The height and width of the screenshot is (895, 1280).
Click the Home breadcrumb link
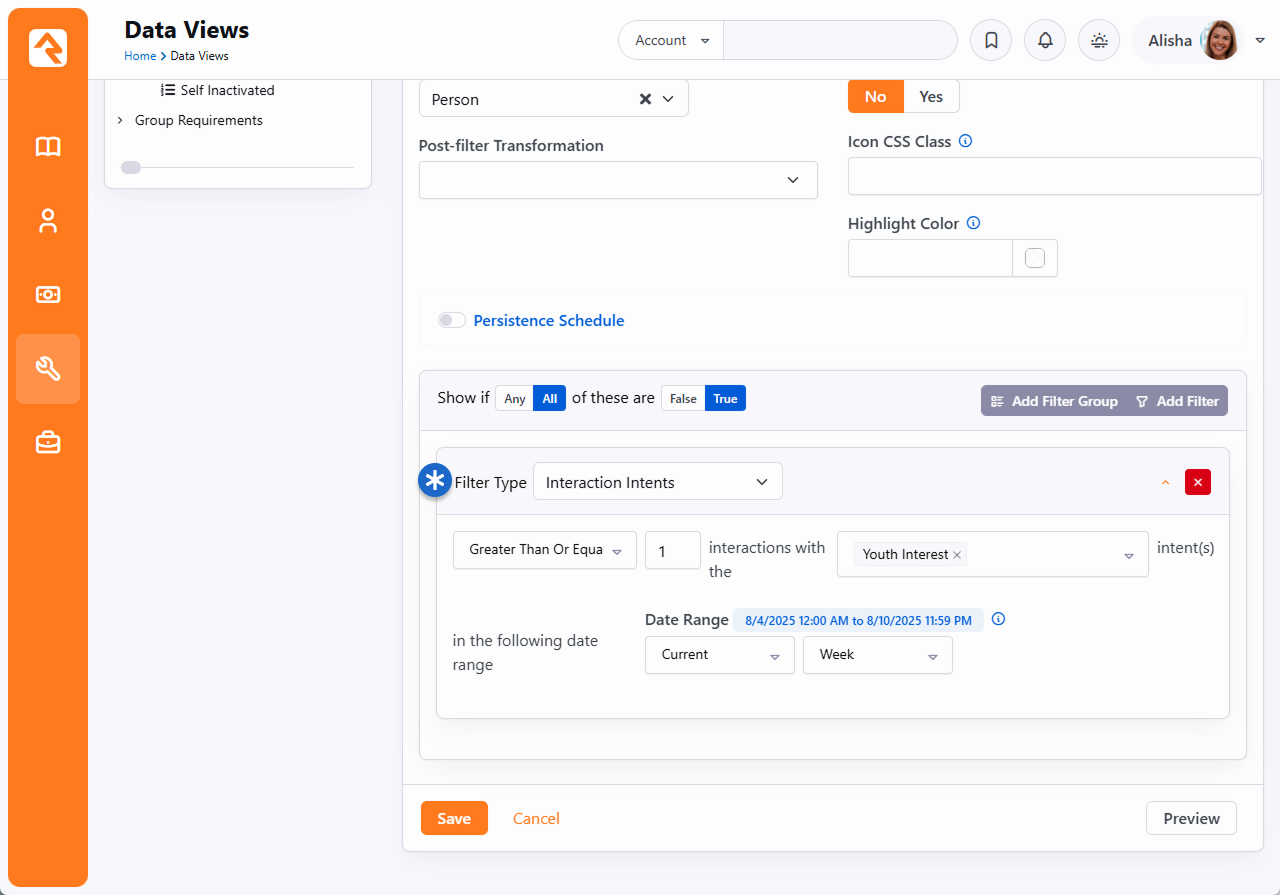(x=140, y=56)
